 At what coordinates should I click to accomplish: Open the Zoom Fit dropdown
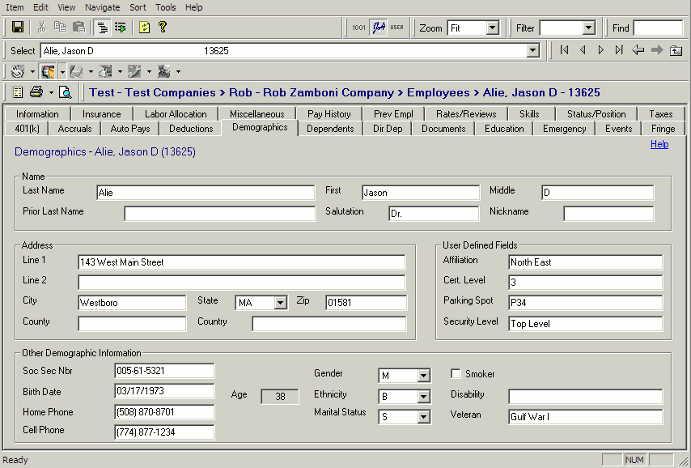tap(492, 28)
